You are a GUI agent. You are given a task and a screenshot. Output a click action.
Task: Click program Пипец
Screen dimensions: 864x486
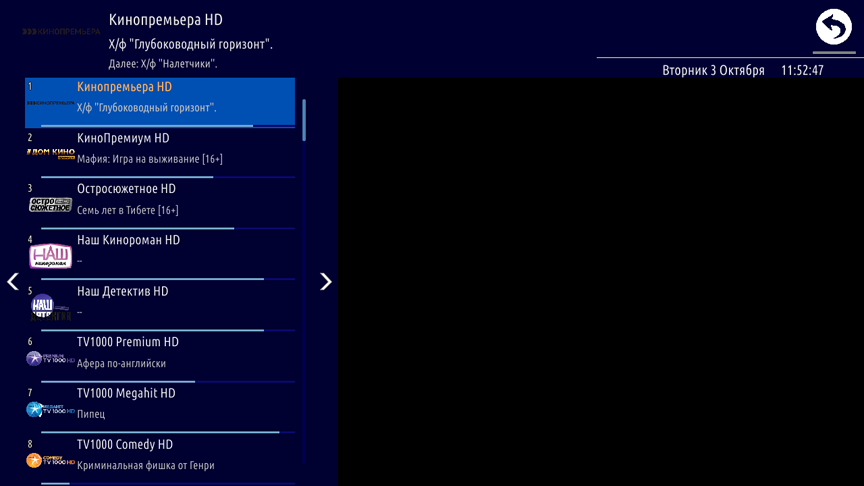pyautogui.click(x=91, y=414)
